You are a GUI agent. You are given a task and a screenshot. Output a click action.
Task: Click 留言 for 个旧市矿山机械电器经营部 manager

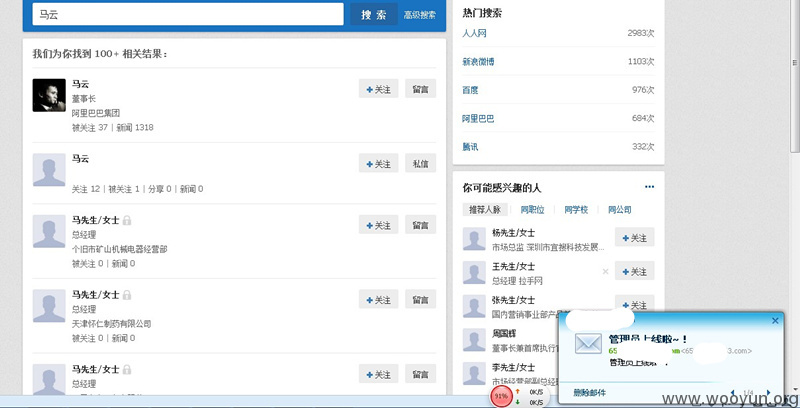click(x=420, y=225)
